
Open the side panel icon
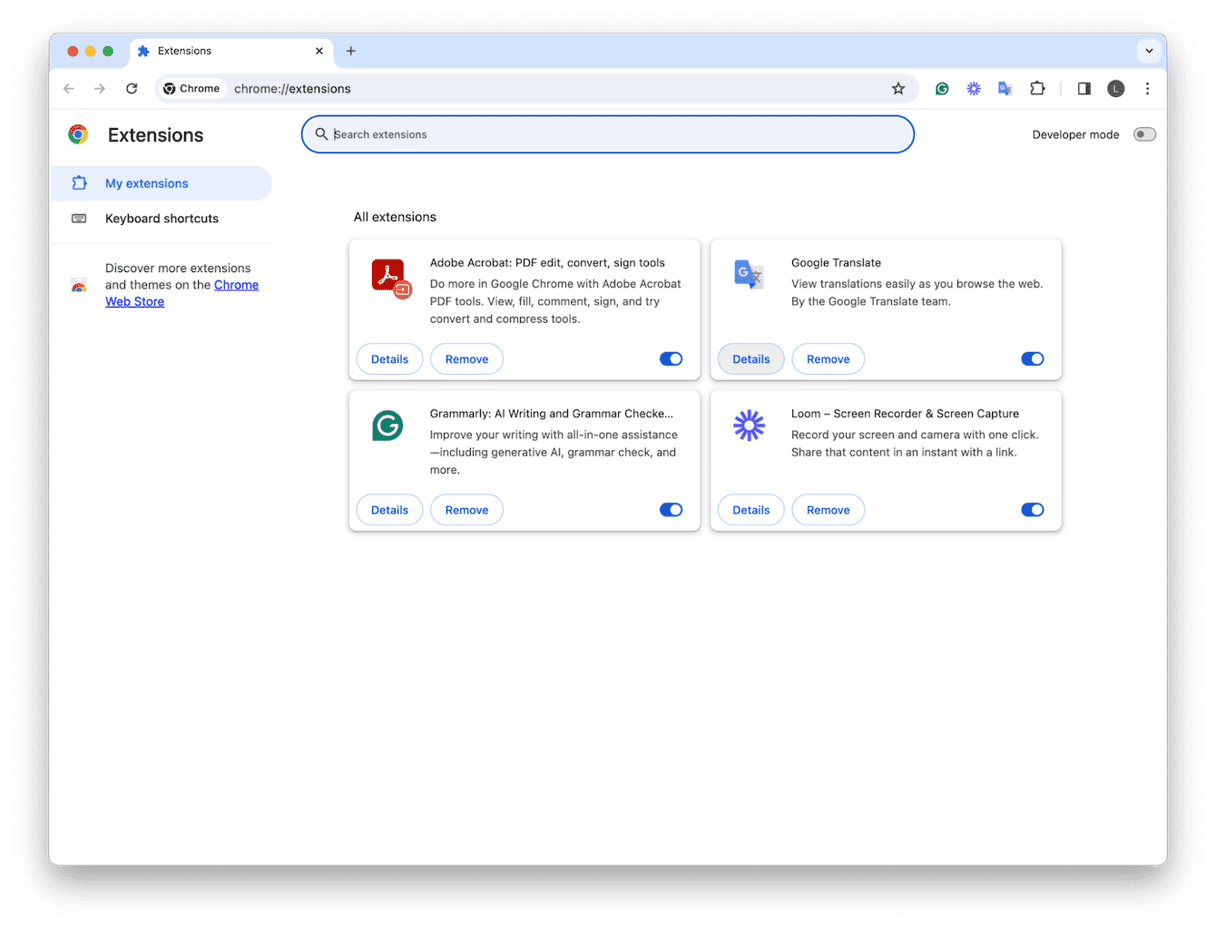(1083, 88)
